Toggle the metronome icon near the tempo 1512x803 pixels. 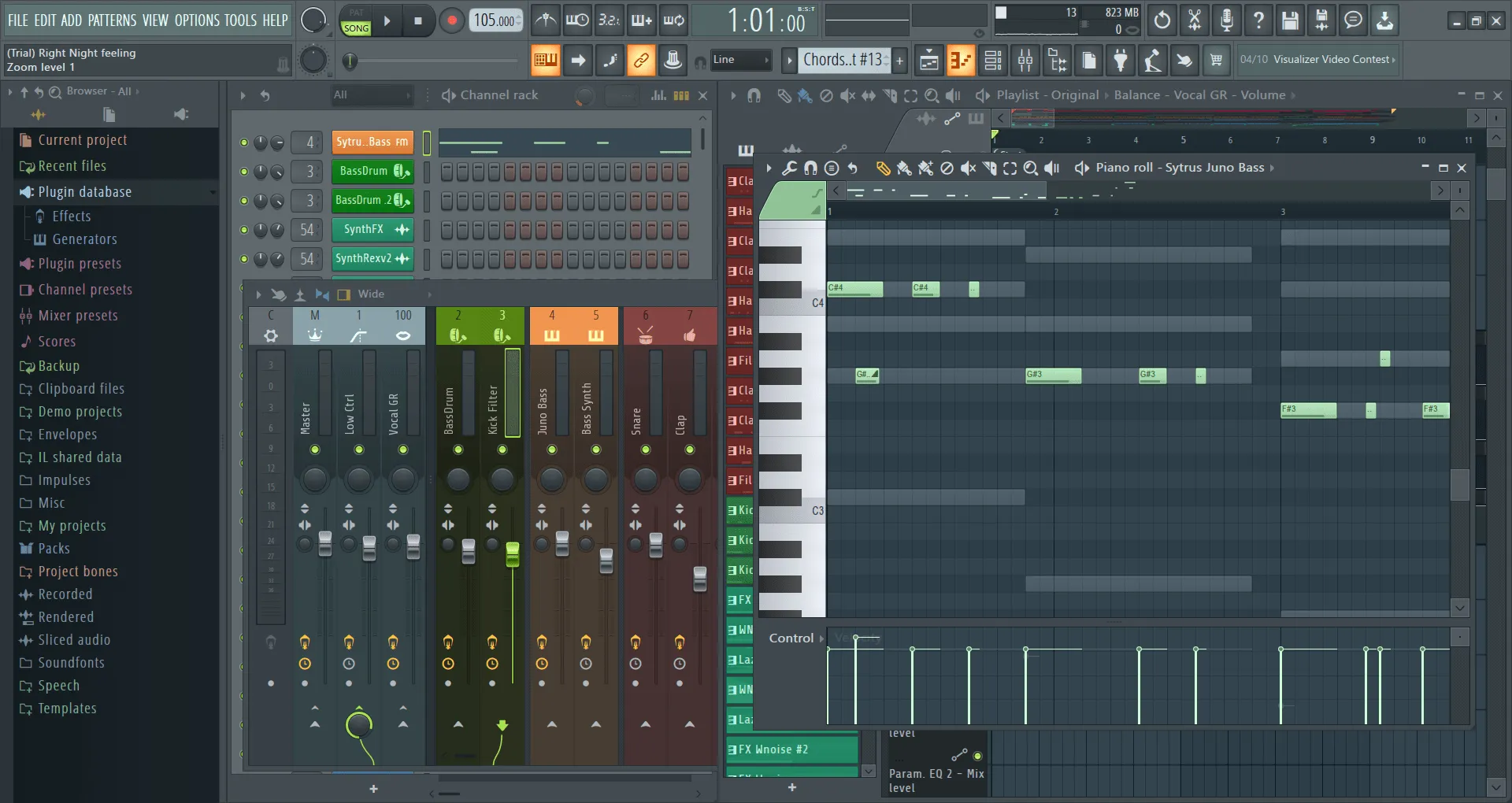545,20
